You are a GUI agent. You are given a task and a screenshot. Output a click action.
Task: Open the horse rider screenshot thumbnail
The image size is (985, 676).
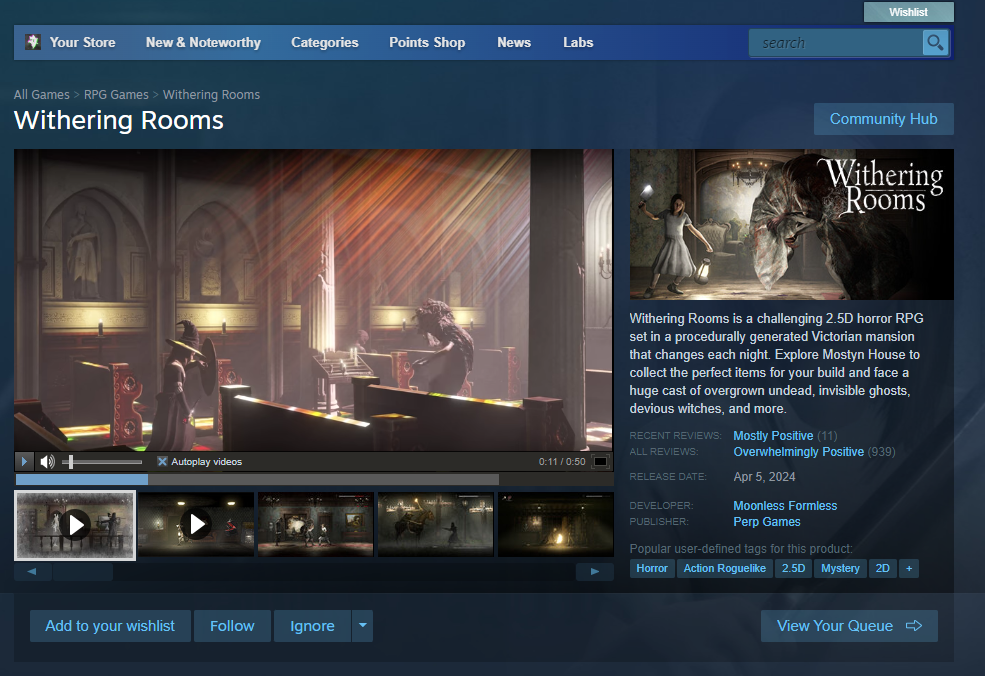coord(436,525)
